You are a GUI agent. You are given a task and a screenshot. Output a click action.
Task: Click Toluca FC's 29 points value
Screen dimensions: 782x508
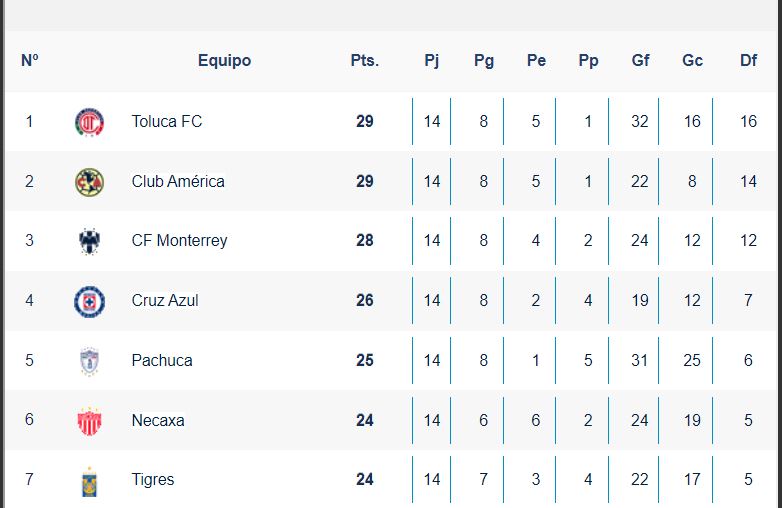click(x=364, y=122)
